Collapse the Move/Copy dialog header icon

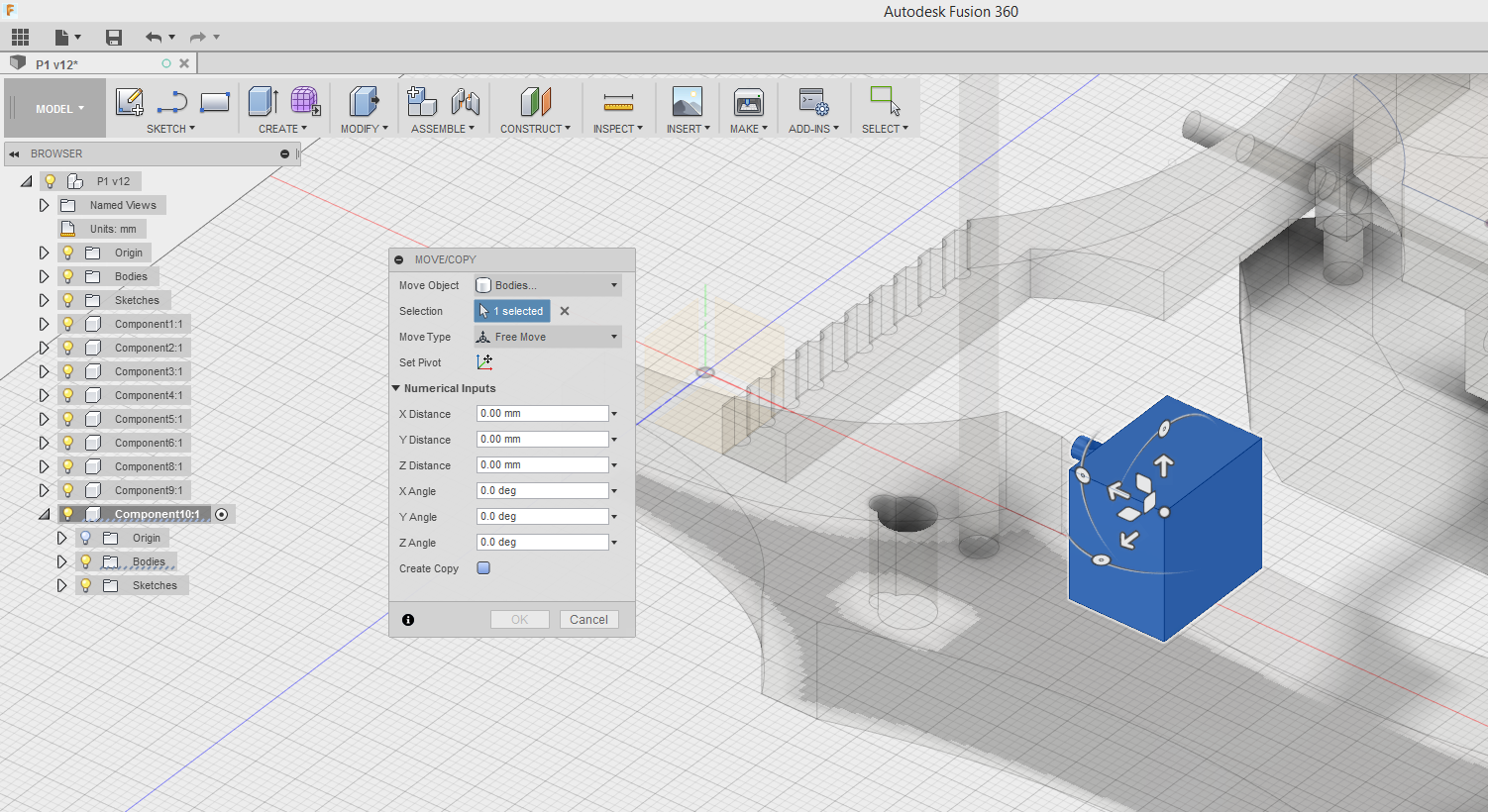click(399, 259)
